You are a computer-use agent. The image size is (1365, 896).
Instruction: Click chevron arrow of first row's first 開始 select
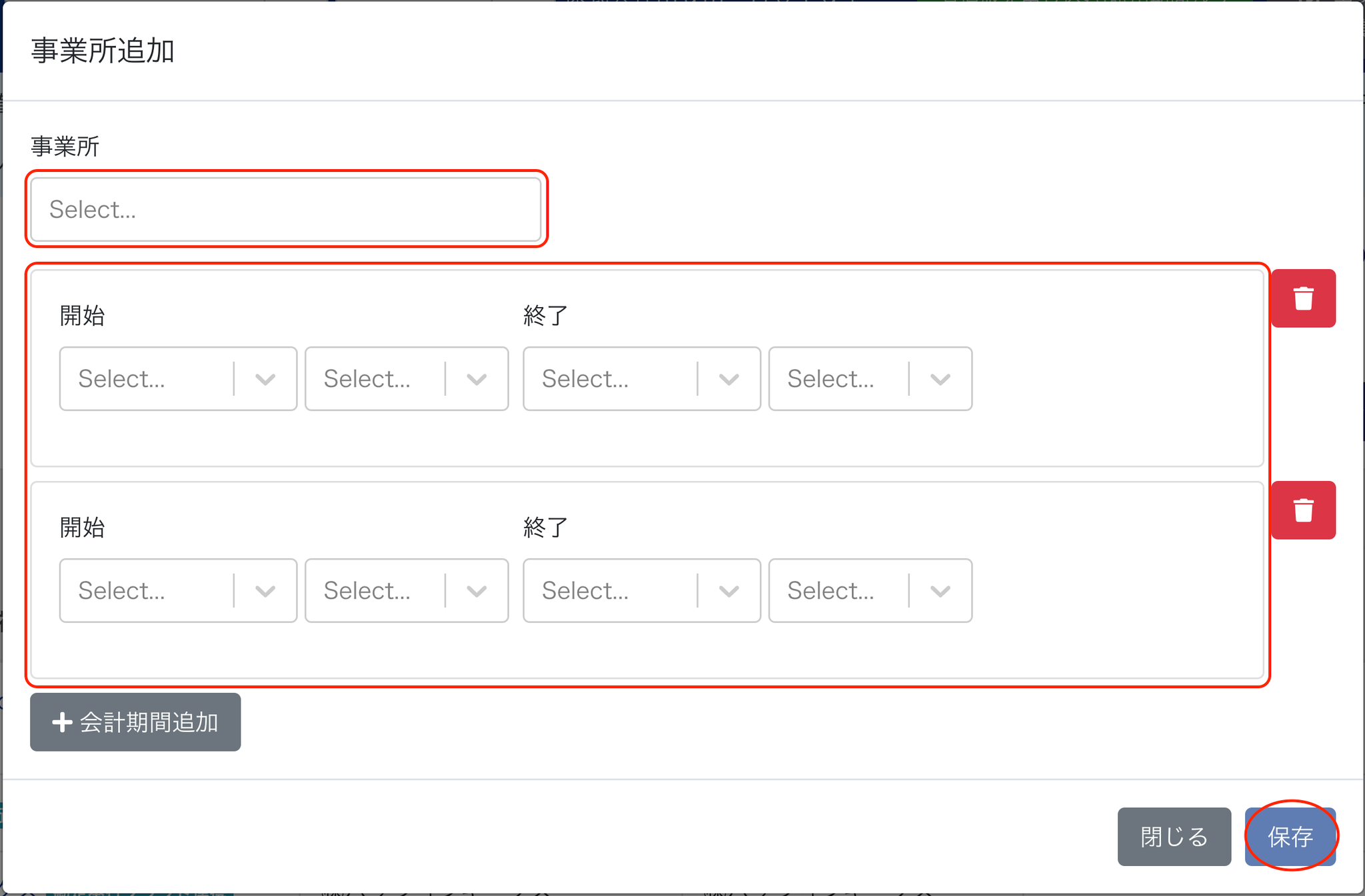[265, 380]
